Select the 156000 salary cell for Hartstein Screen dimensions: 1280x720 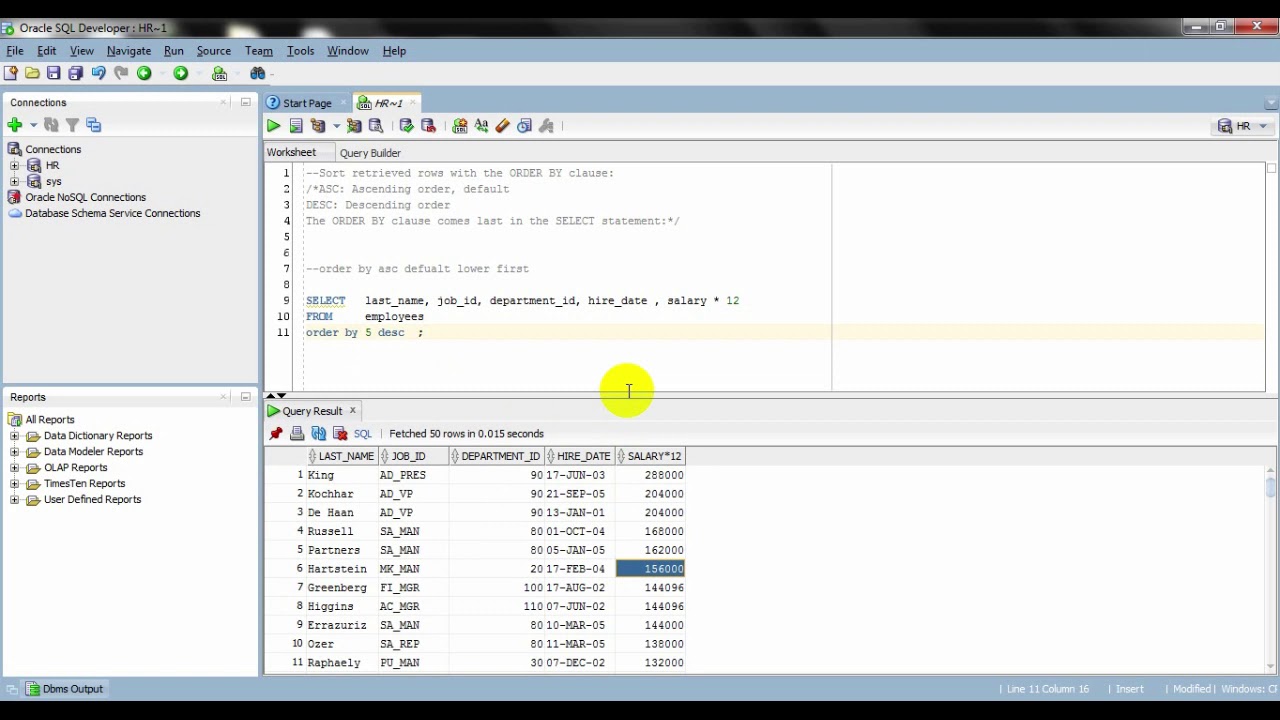pos(650,569)
